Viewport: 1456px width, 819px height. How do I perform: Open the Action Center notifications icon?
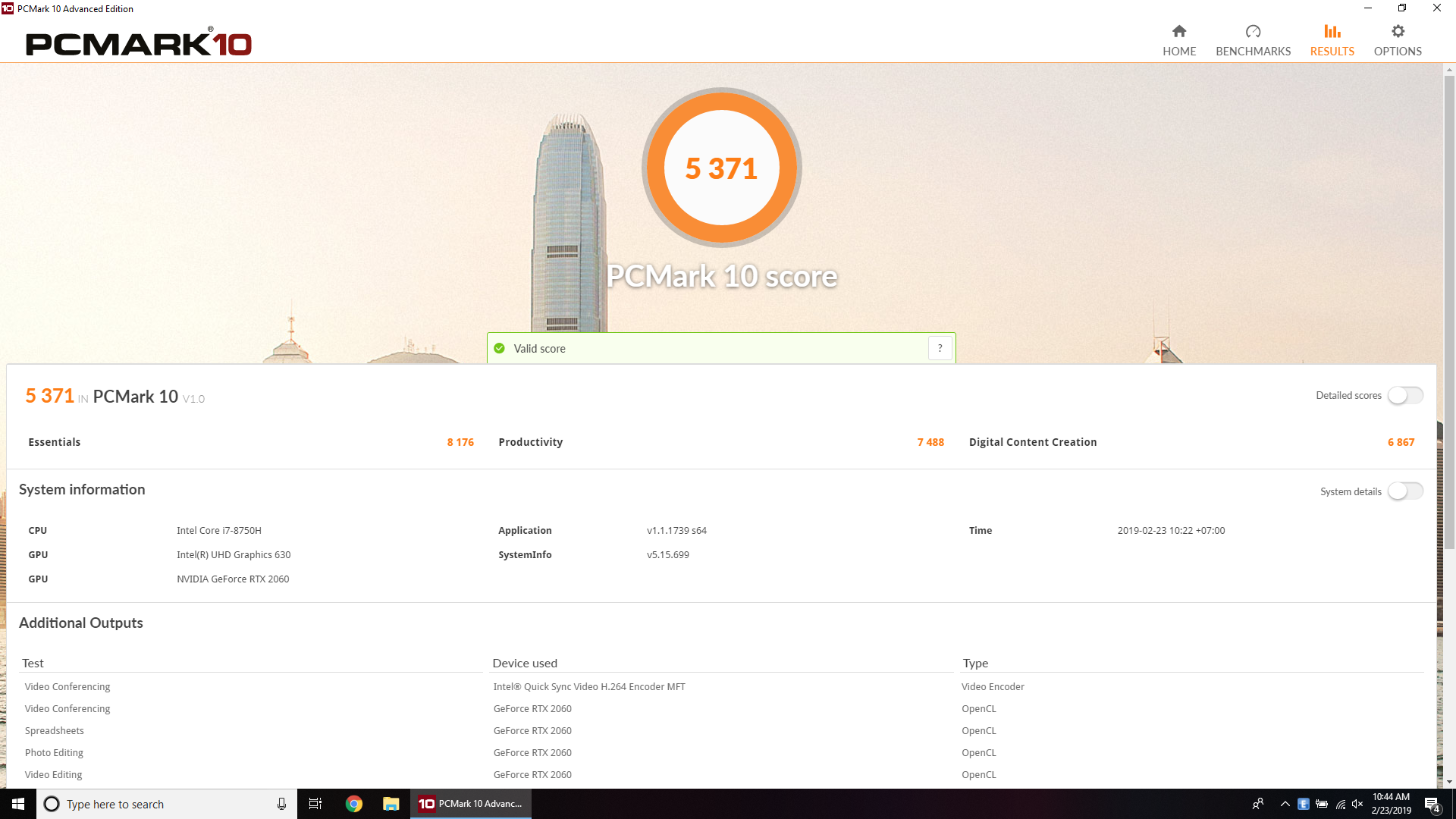click(1432, 804)
